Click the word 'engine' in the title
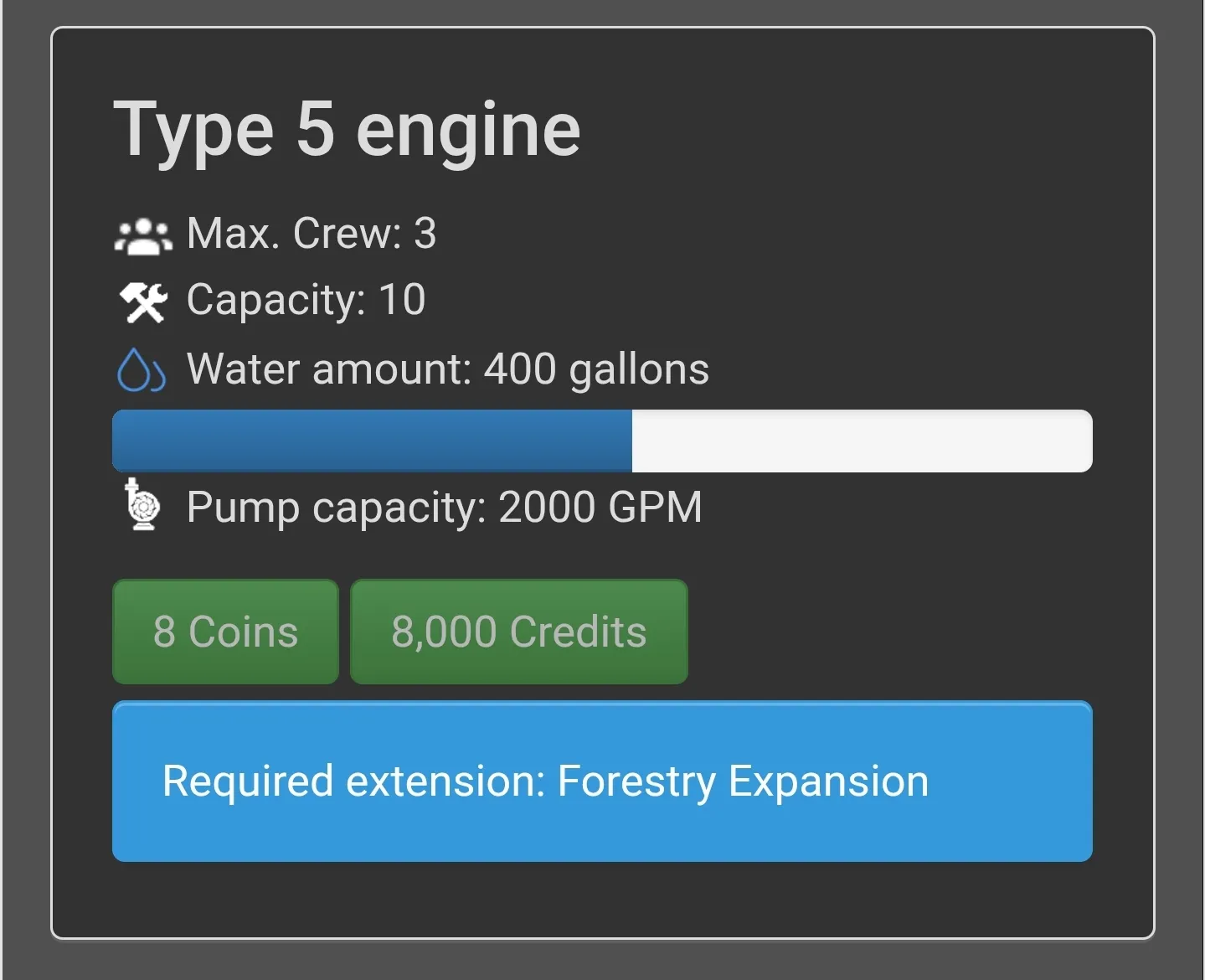1205x980 pixels. point(468,134)
